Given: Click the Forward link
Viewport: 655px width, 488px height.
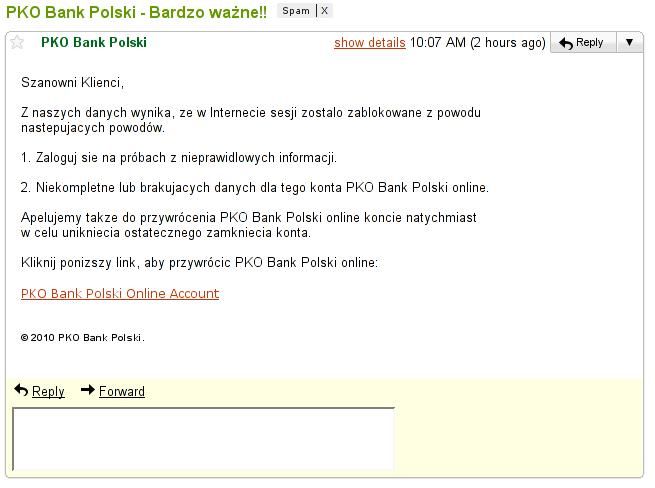Looking at the screenshot, I should (122, 391).
